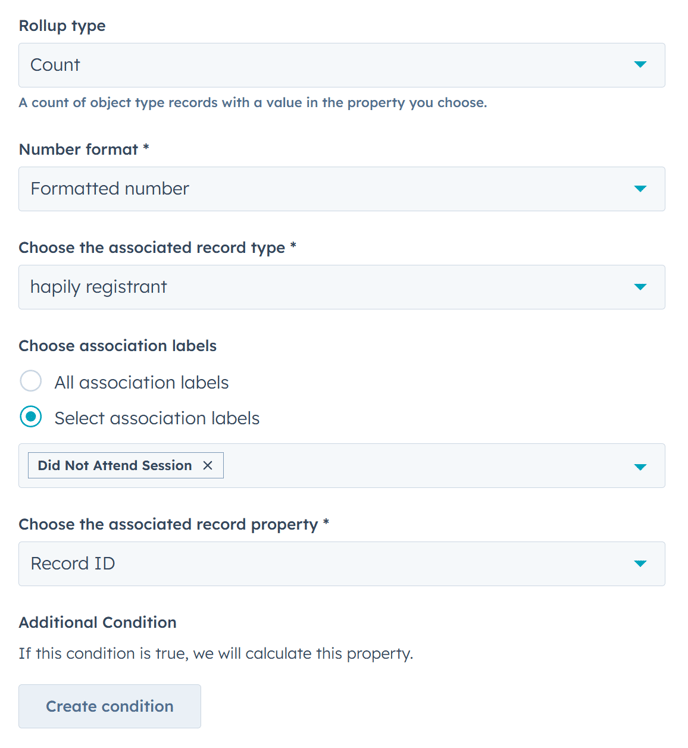Viewport: 688px width, 748px height.
Task: Remove the 'Did Not Attend Session' label tag
Action: (208, 466)
